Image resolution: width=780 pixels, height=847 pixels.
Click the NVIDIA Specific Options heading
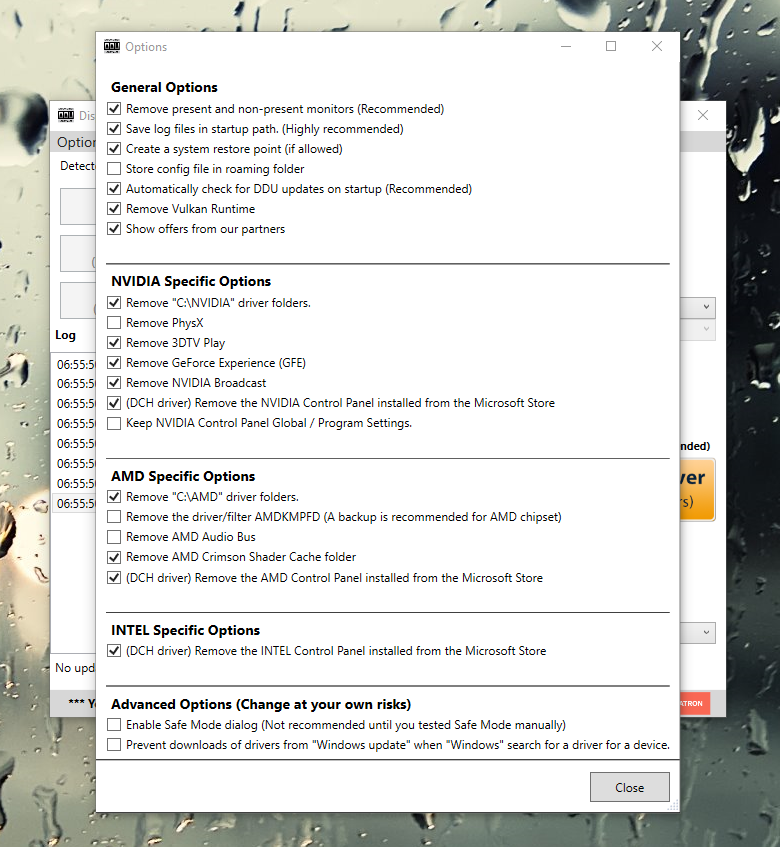(191, 281)
